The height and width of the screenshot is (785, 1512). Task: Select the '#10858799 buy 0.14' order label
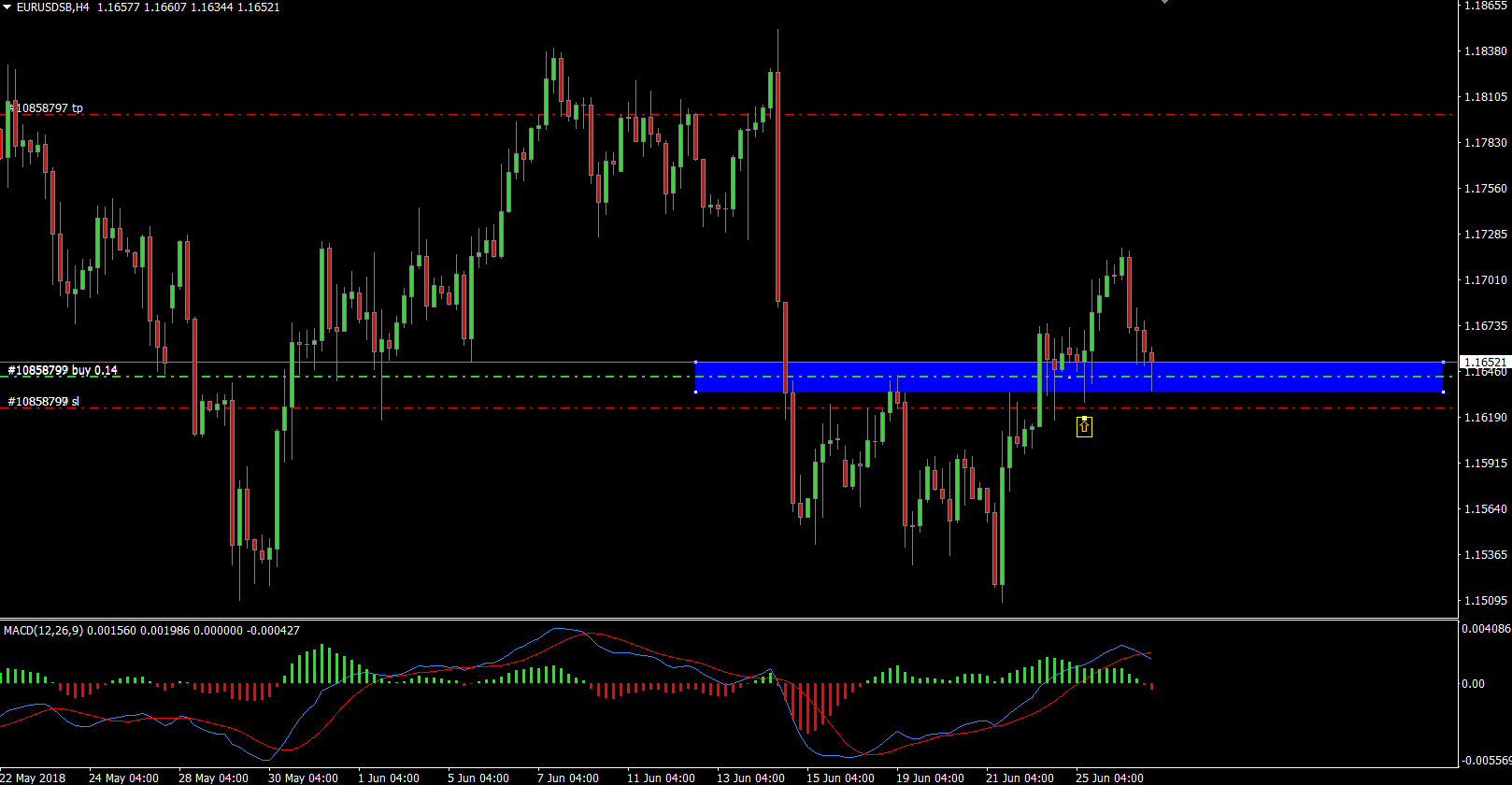(63, 370)
